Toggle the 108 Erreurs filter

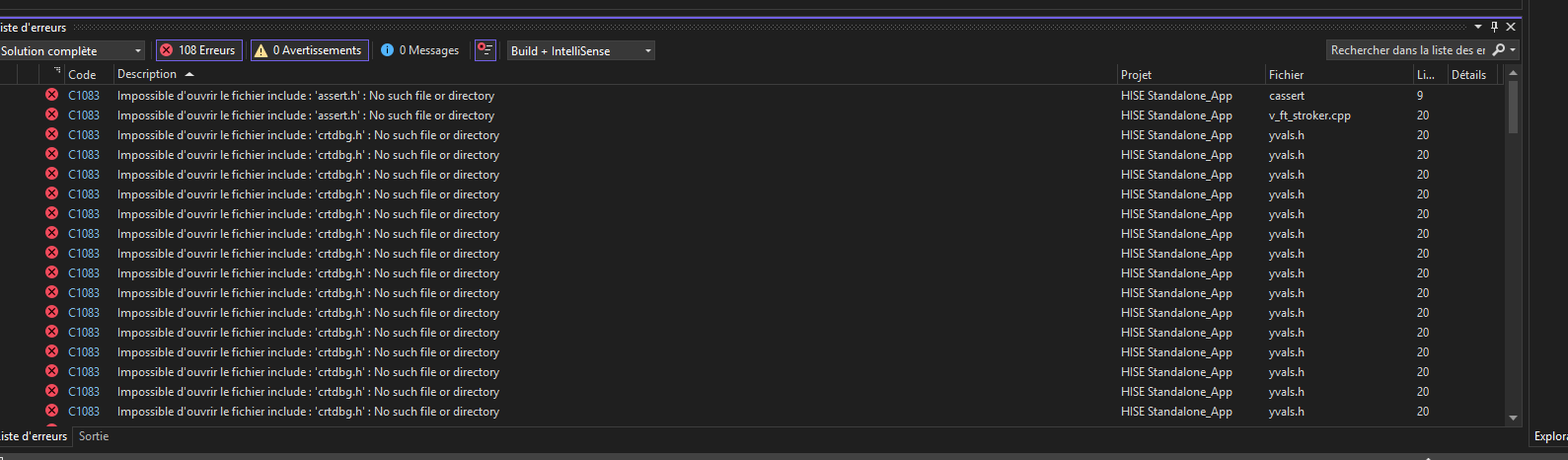coord(198,50)
